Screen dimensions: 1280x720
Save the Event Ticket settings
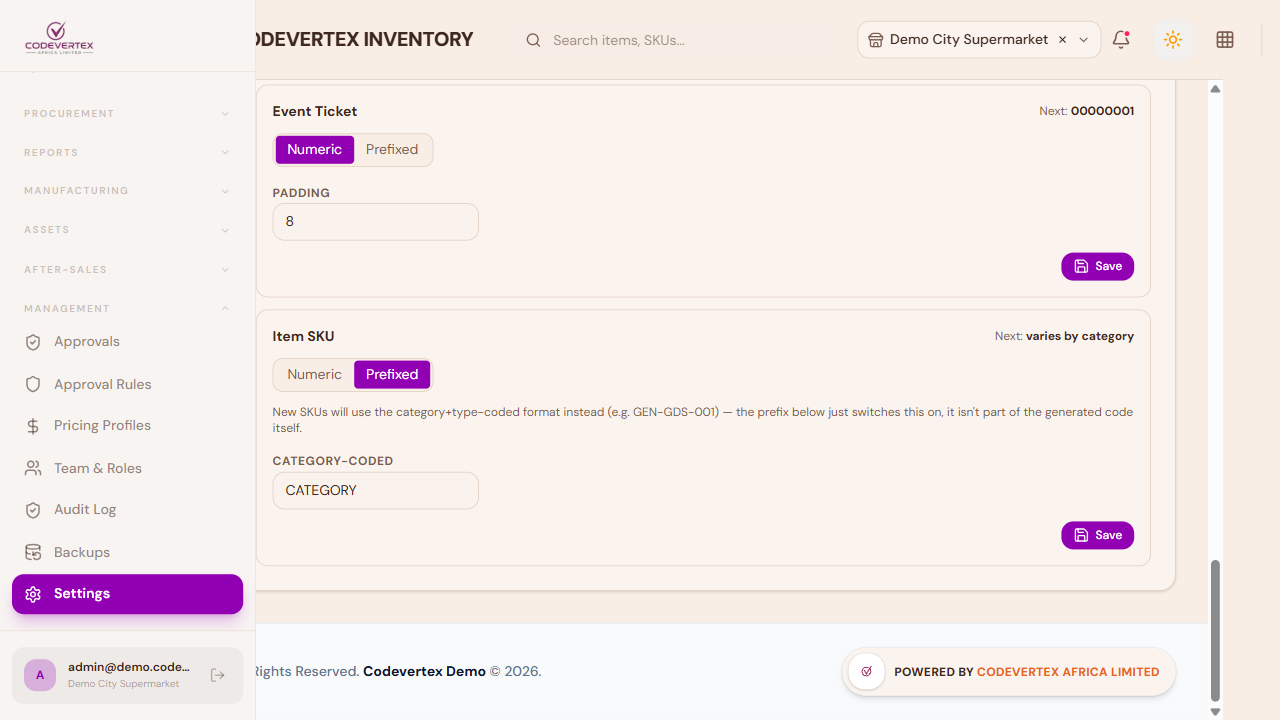(1097, 266)
